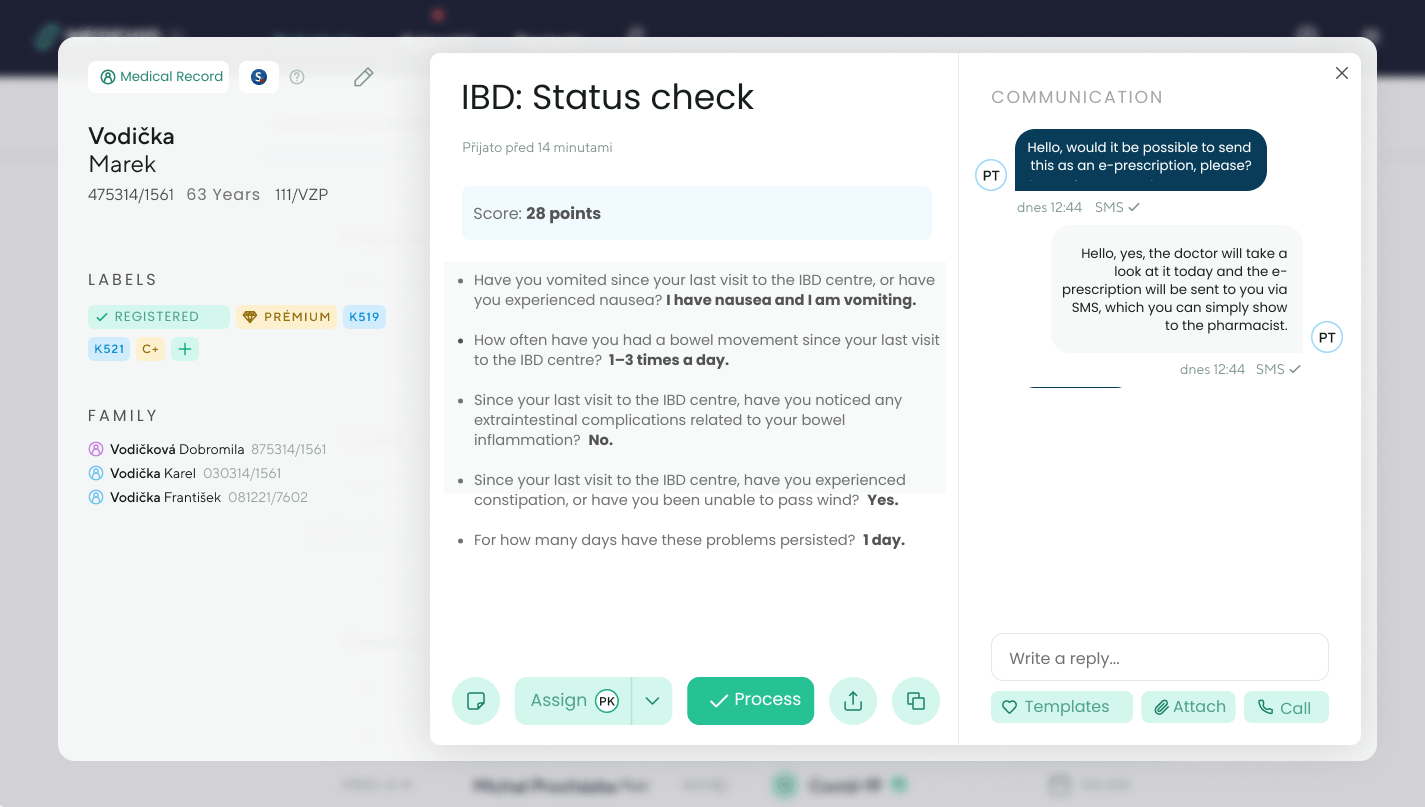
Task: Open message Templates
Action: [x=1061, y=707]
